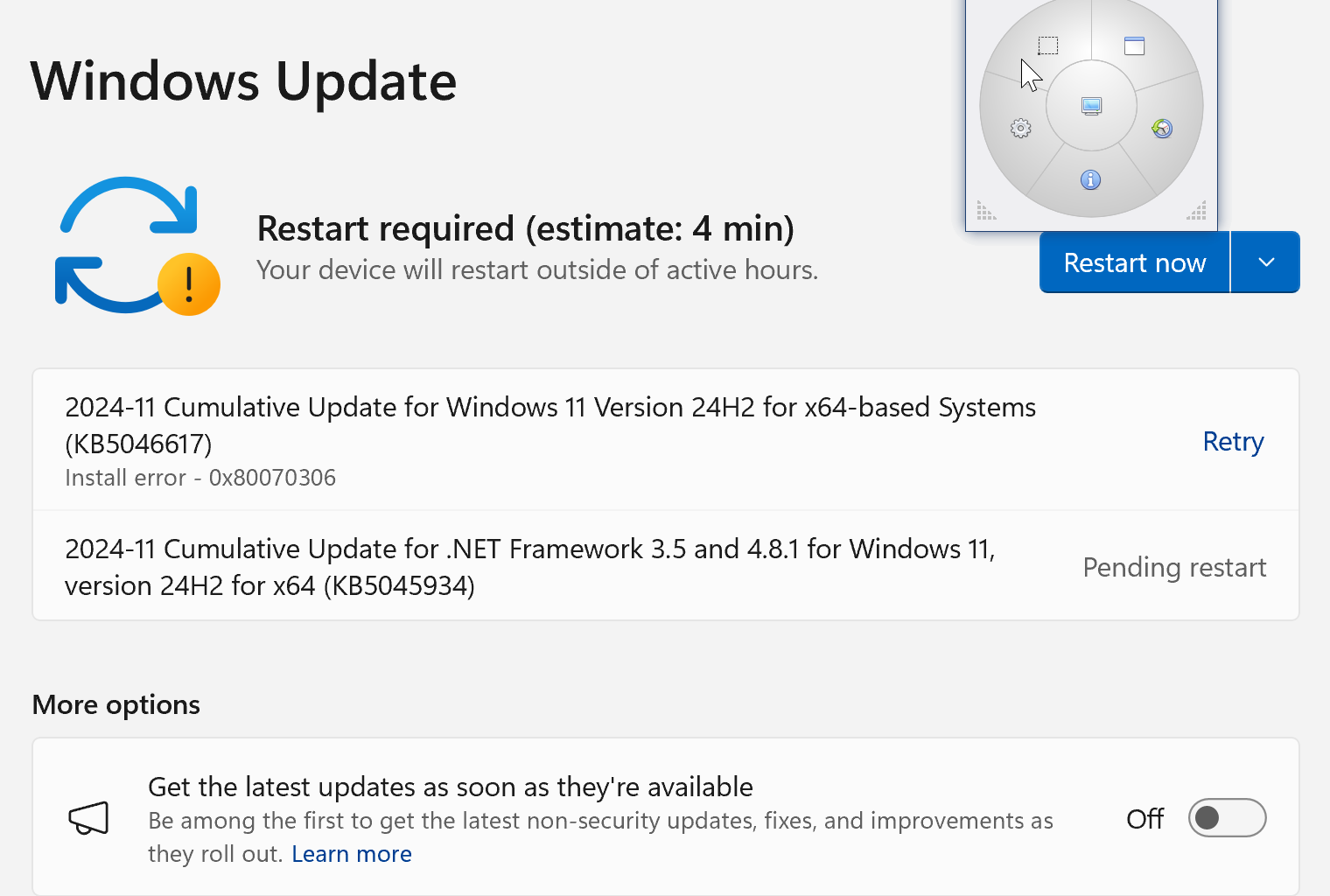This screenshot has height=896, width=1330.
Task: Retry the failed KB5046617 update
Action: click(1233, 442)
